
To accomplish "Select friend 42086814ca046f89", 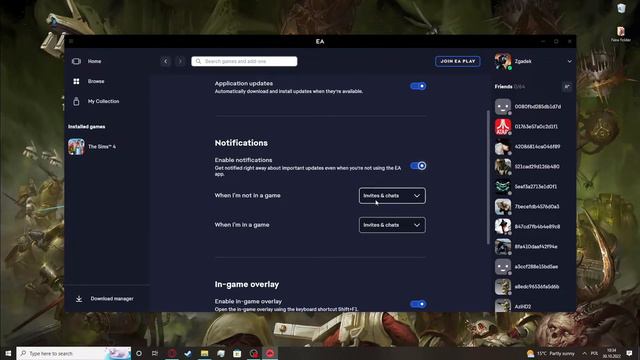I will [x=537, y=147].
